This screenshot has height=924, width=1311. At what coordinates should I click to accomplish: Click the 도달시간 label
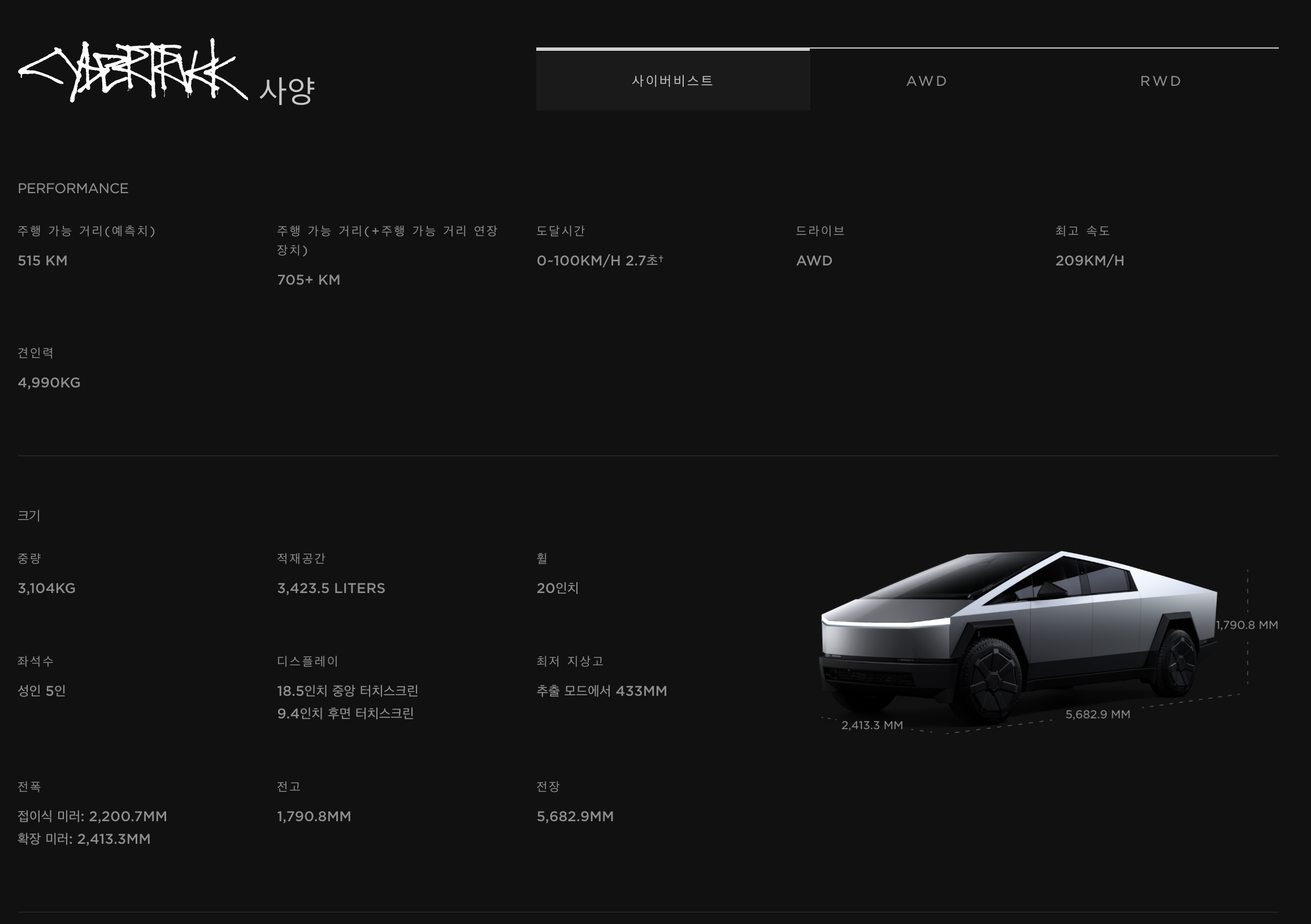pyautogui.click(x=561, y=231)
